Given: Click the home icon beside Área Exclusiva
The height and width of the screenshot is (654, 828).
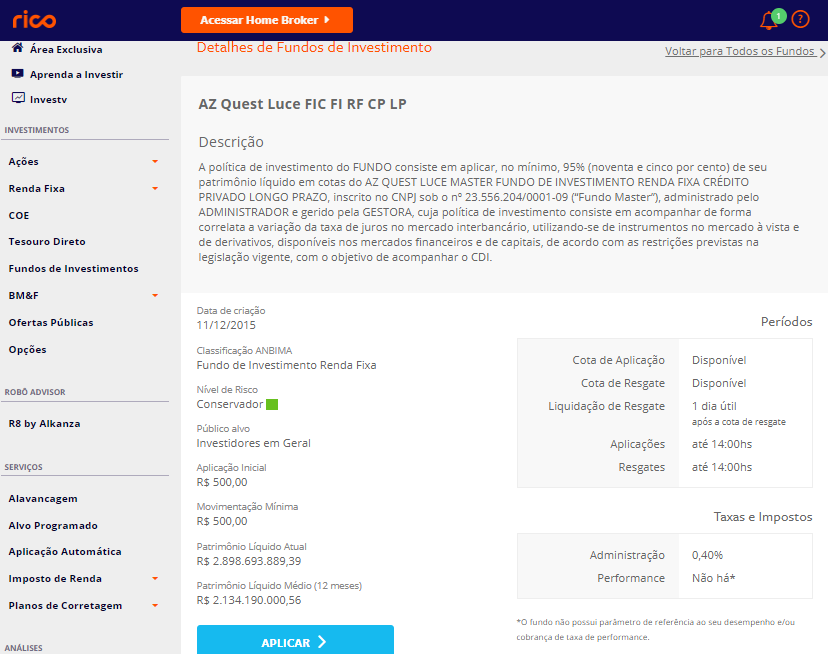Looking at the screenshot, I should pyautogui.click(x=17, y=48).
